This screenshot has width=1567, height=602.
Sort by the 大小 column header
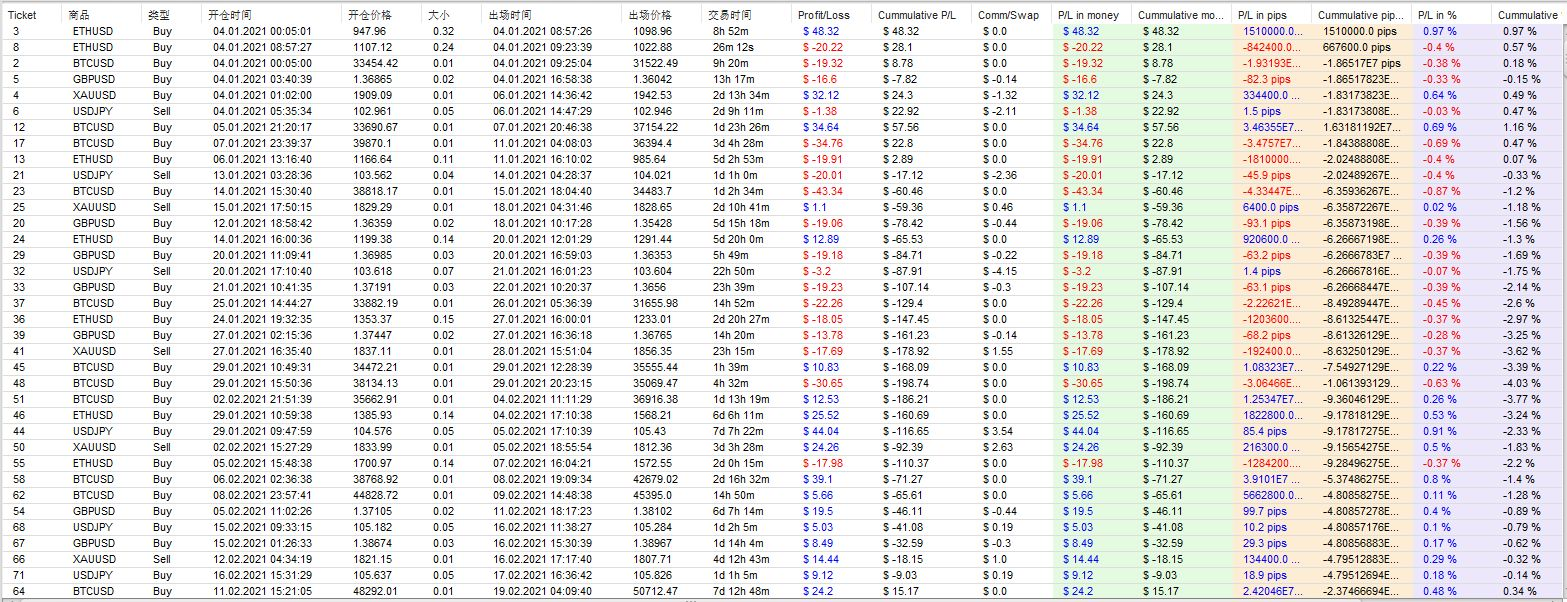click(x=439, y=16)
